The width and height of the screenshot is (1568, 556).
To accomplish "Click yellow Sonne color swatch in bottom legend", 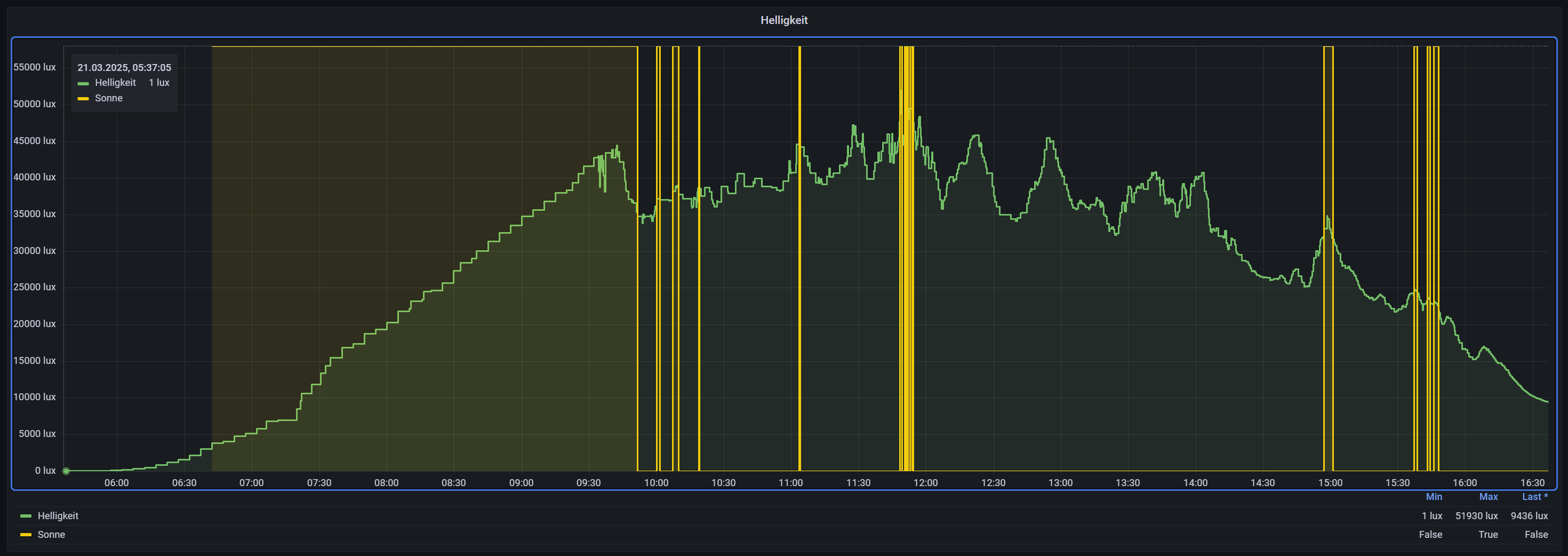I will (26, 535).
